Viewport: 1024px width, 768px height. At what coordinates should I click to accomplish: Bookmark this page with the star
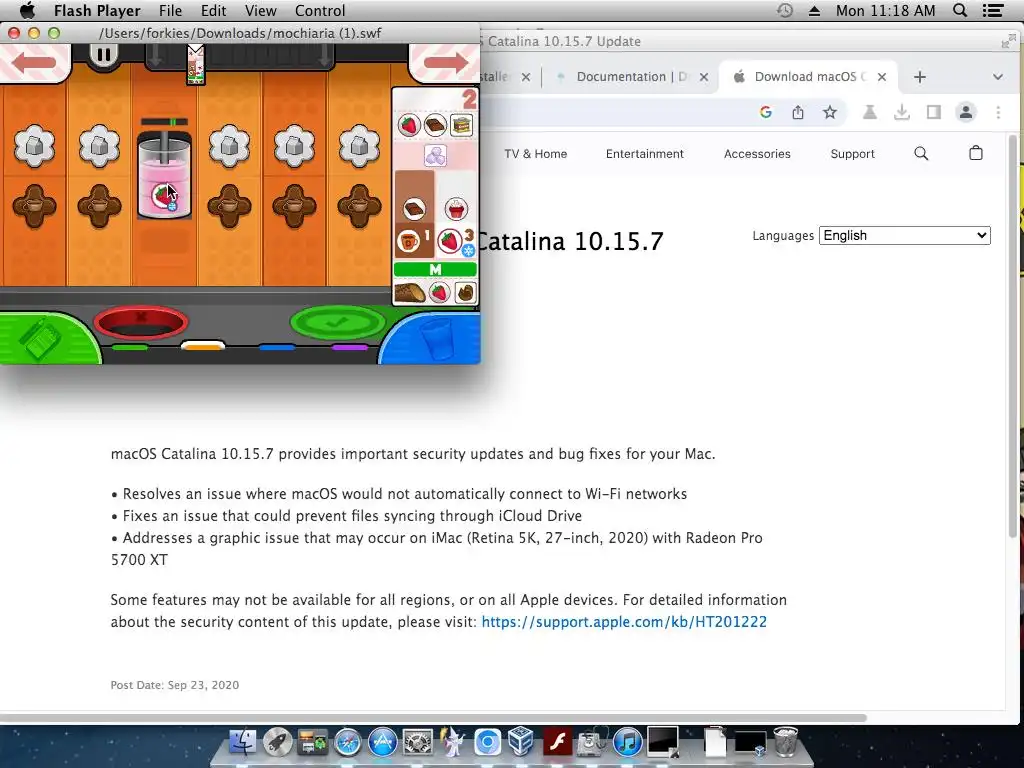(x=829, y=112)
